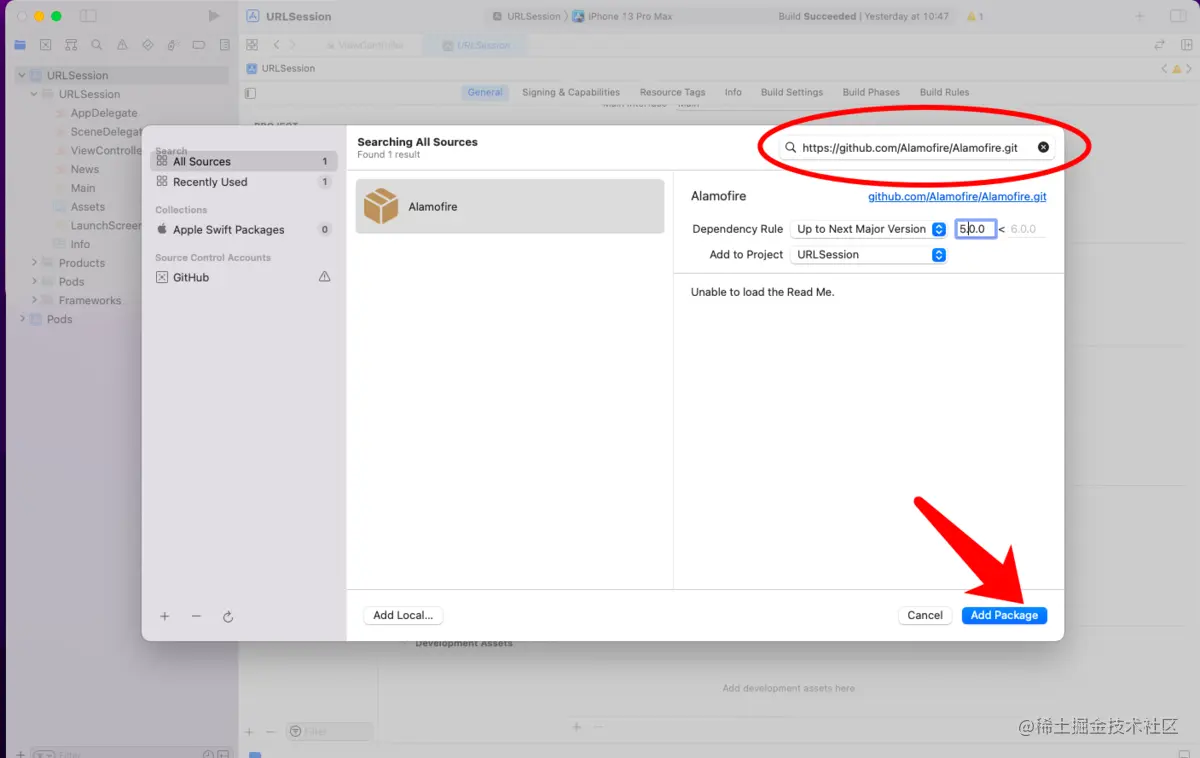Screen dimensions: 1200x758
Task: Click the Add Package button
Action: pos(1004,615)
